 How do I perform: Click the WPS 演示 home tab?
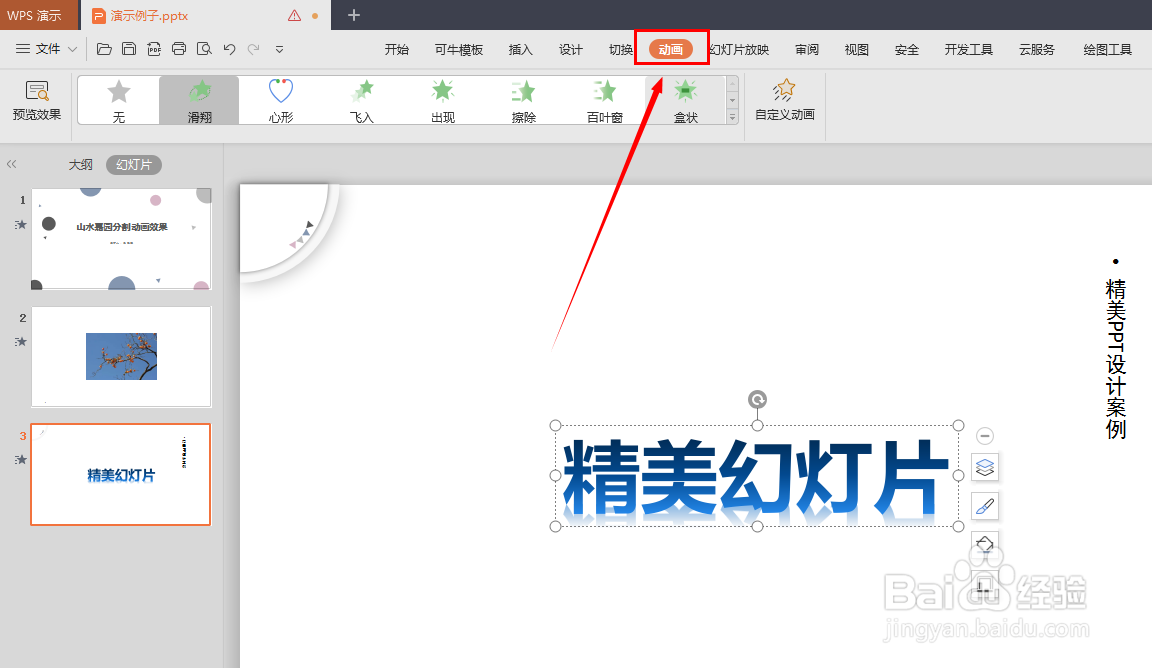(35, 15)
